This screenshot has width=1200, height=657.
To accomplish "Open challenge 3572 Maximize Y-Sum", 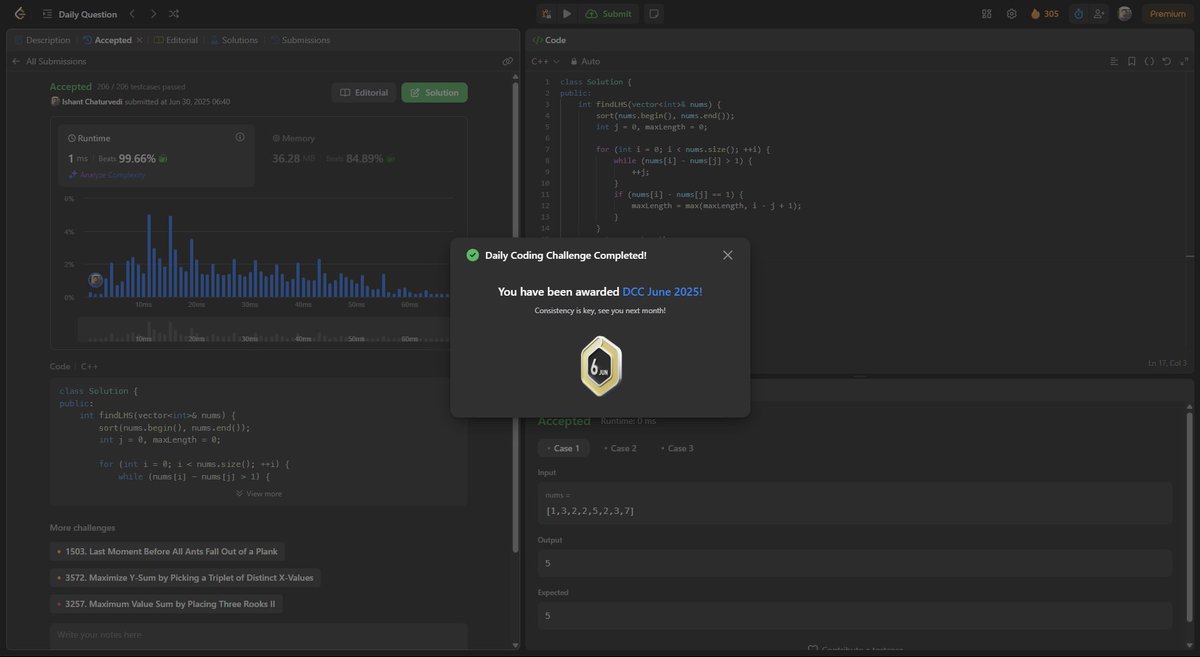I will pyautogui.click(x=185, y=578).
